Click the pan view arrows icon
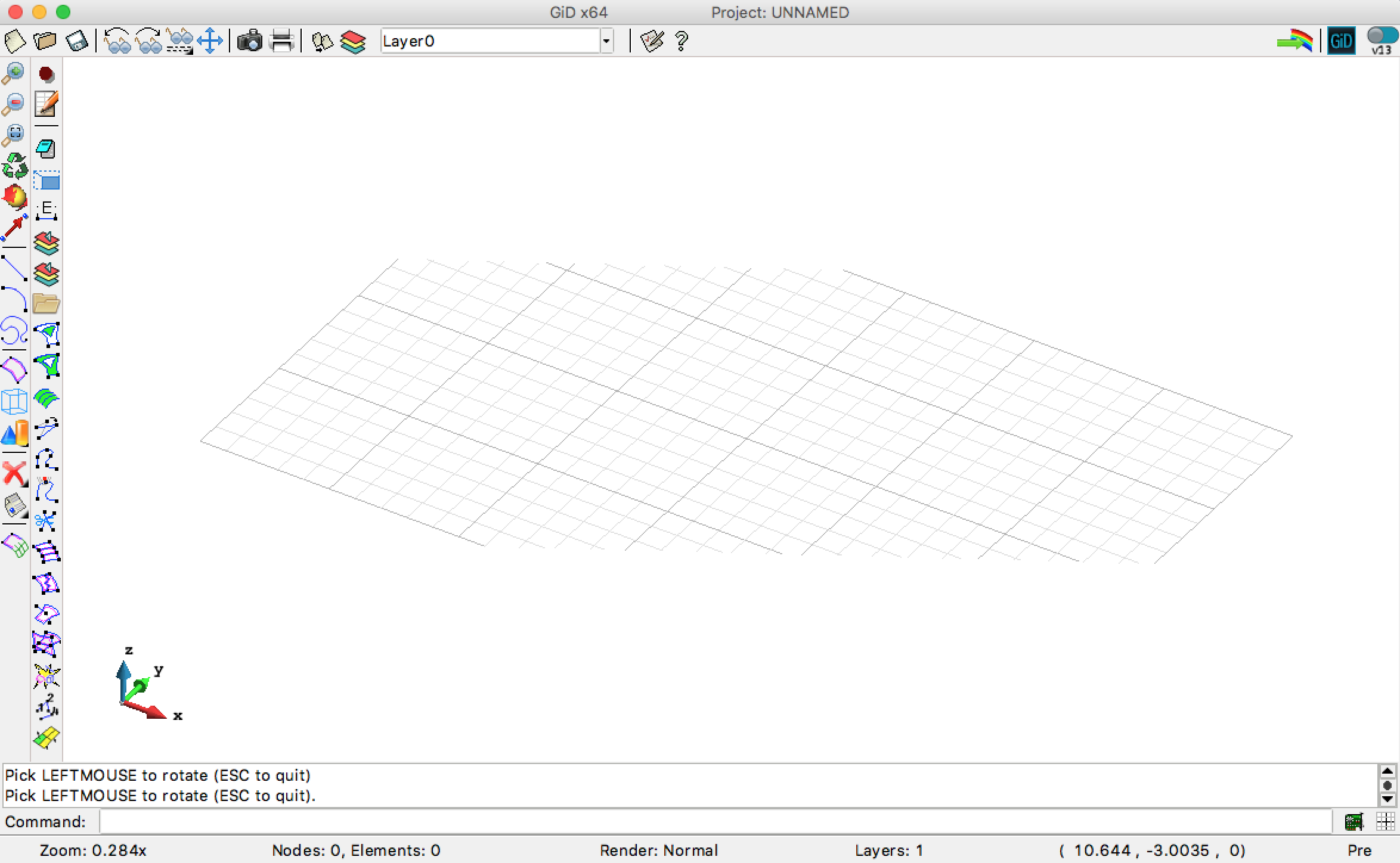 [210, 41]
